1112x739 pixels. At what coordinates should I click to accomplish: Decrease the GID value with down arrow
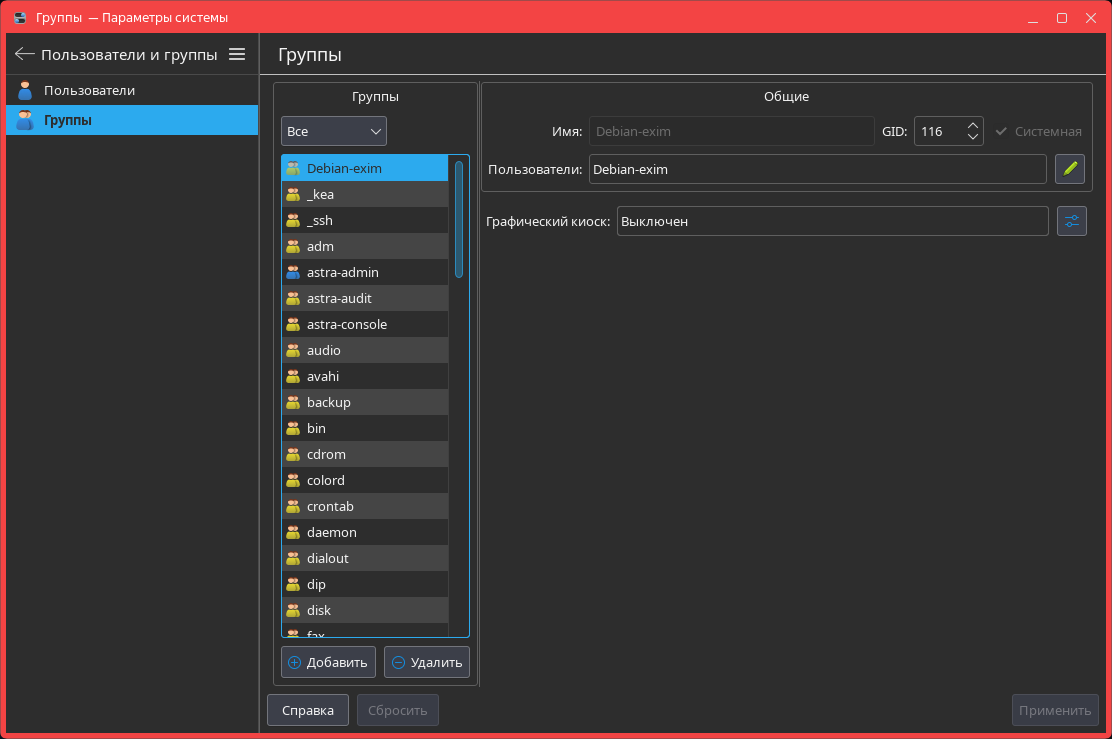point(972,137)
